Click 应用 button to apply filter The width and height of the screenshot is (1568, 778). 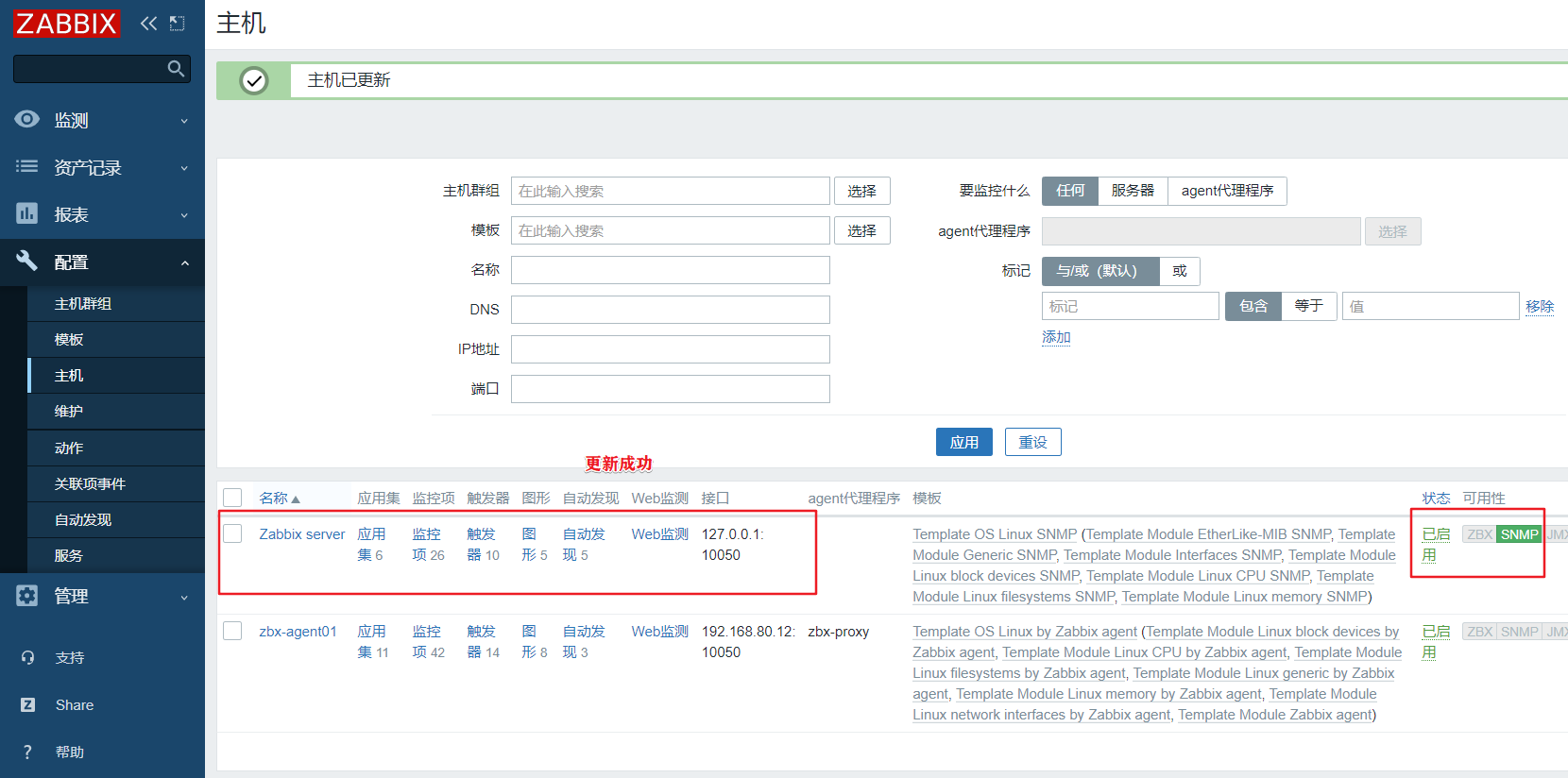[964, 442]
